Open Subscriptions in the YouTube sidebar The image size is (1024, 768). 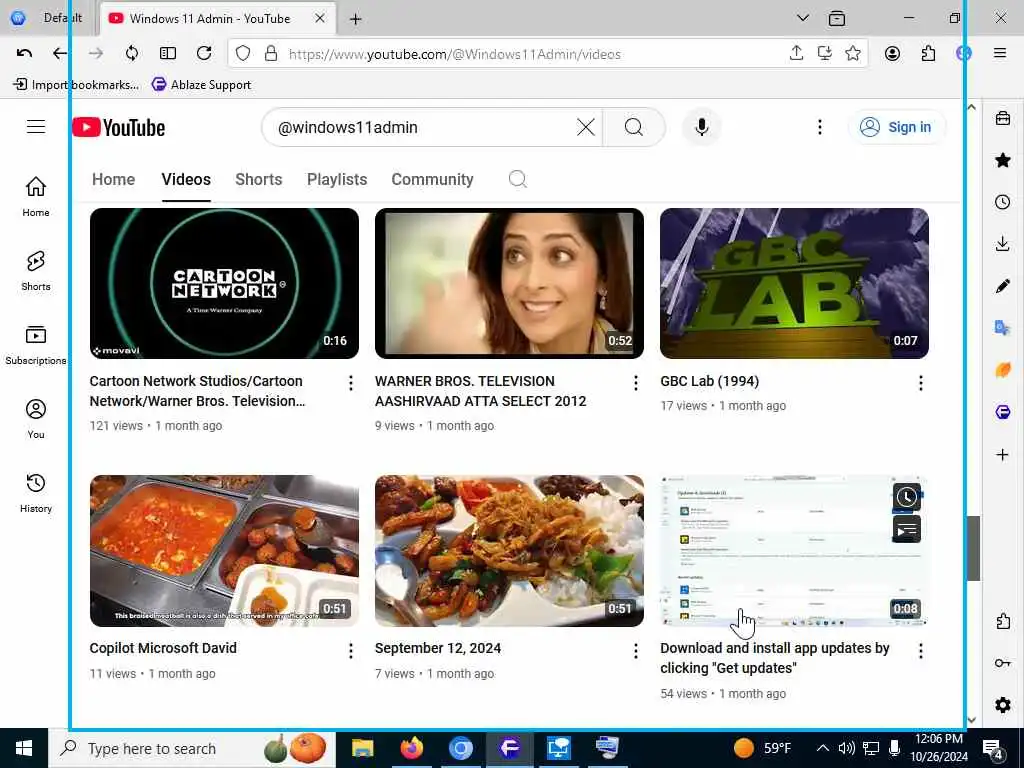point(36,345)
